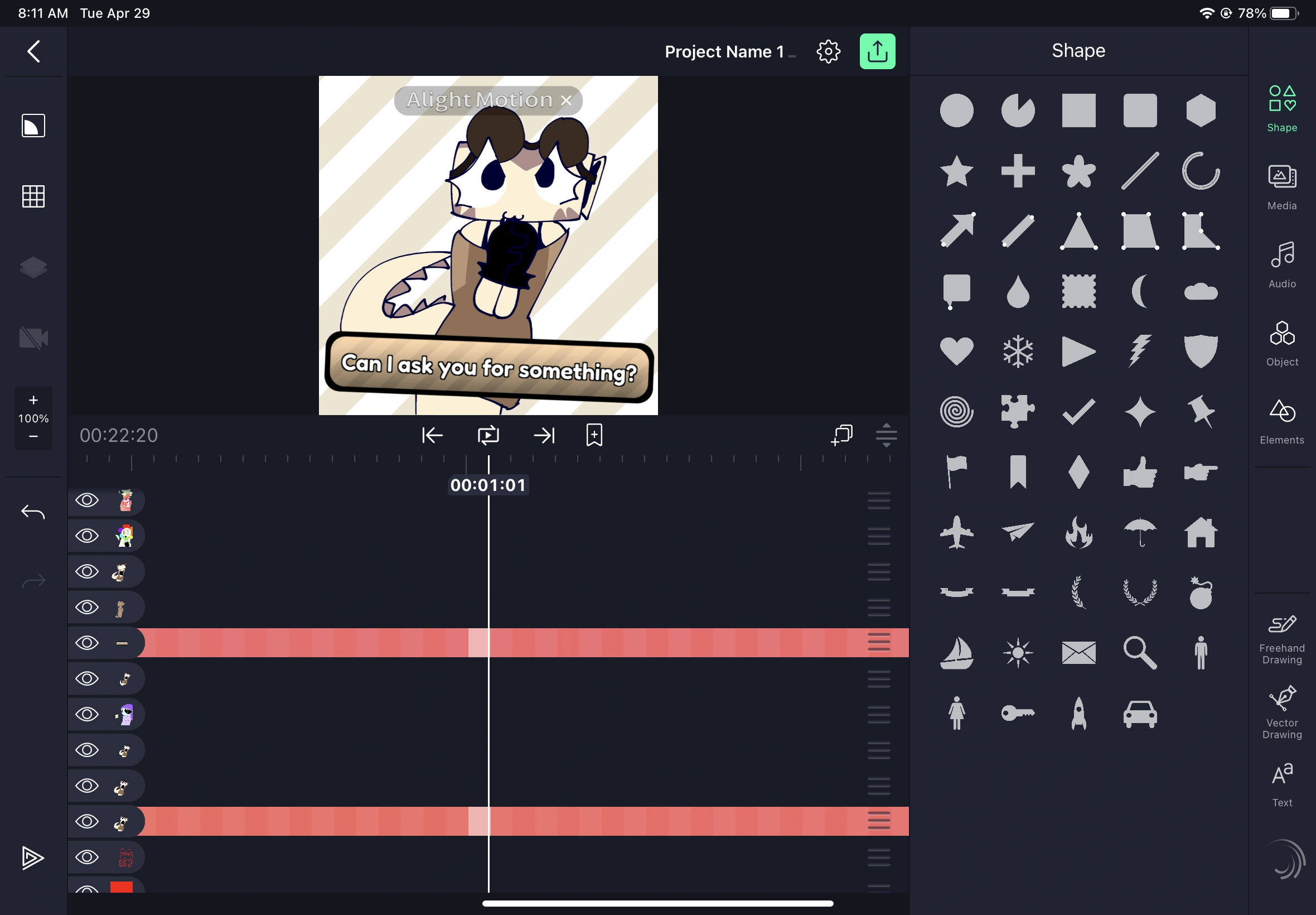Jump to the end of the timeline

(x=543, y=435)
